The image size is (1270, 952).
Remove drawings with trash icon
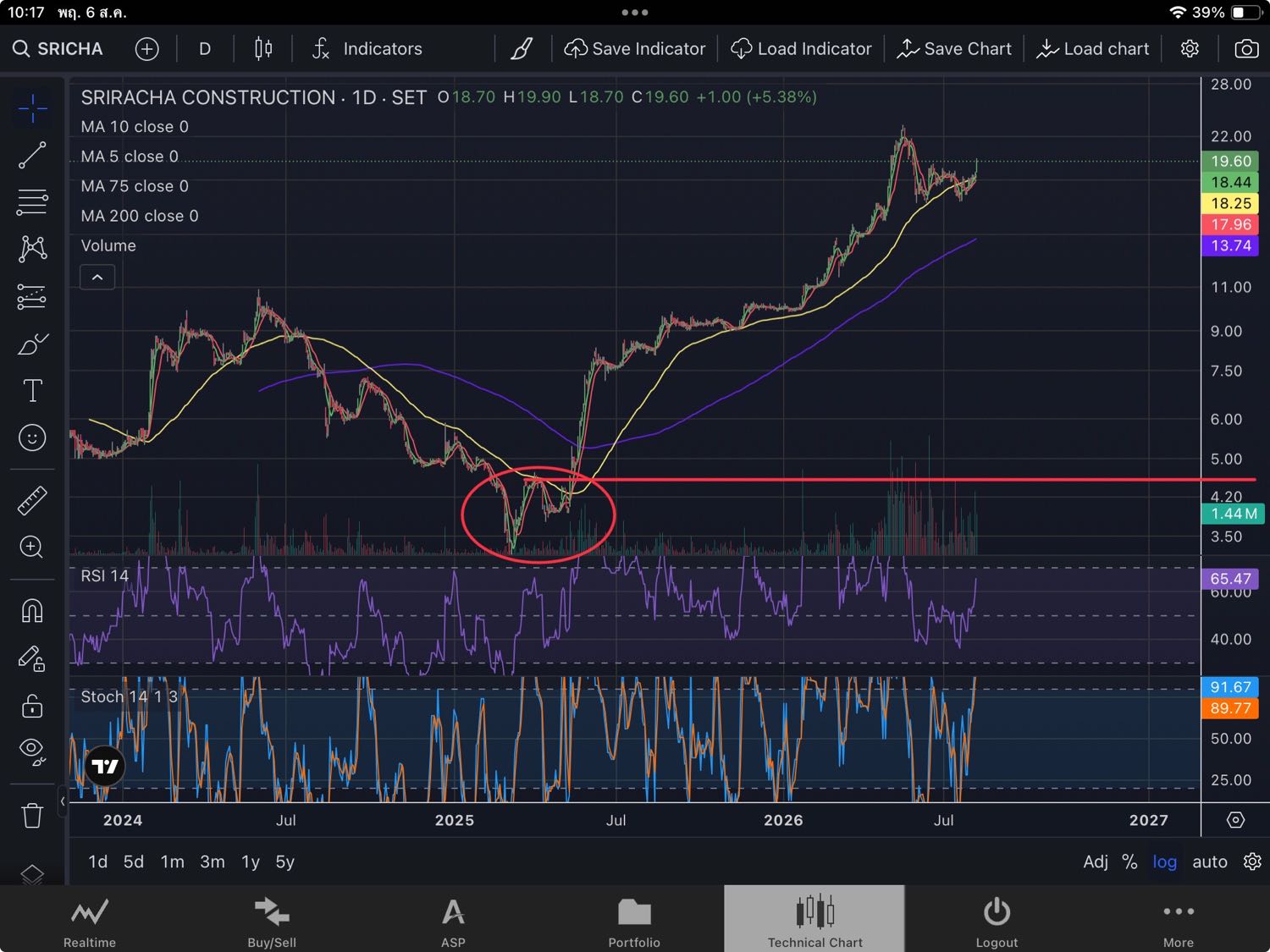coord(32,816)
